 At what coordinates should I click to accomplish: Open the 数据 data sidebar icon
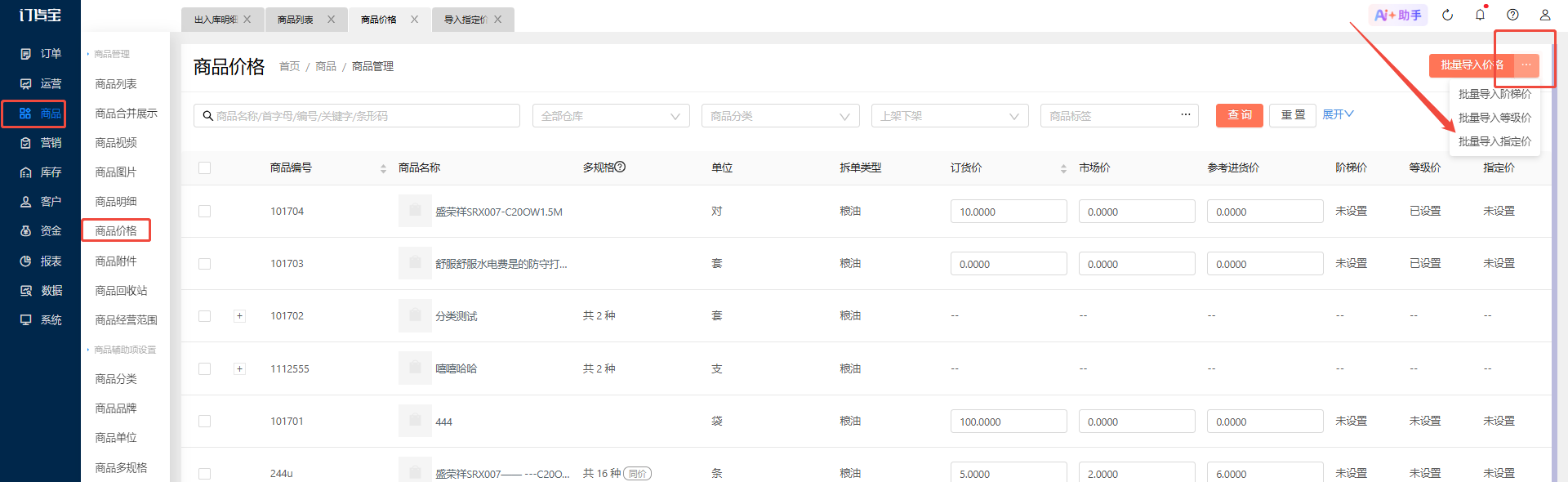click(25, 291)
